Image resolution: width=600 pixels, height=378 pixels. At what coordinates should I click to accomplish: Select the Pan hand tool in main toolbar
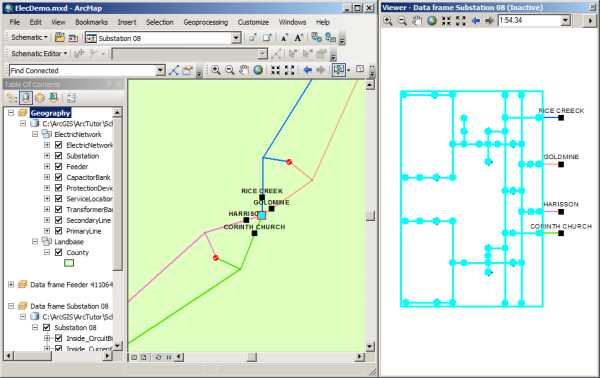tap(244, 70)
